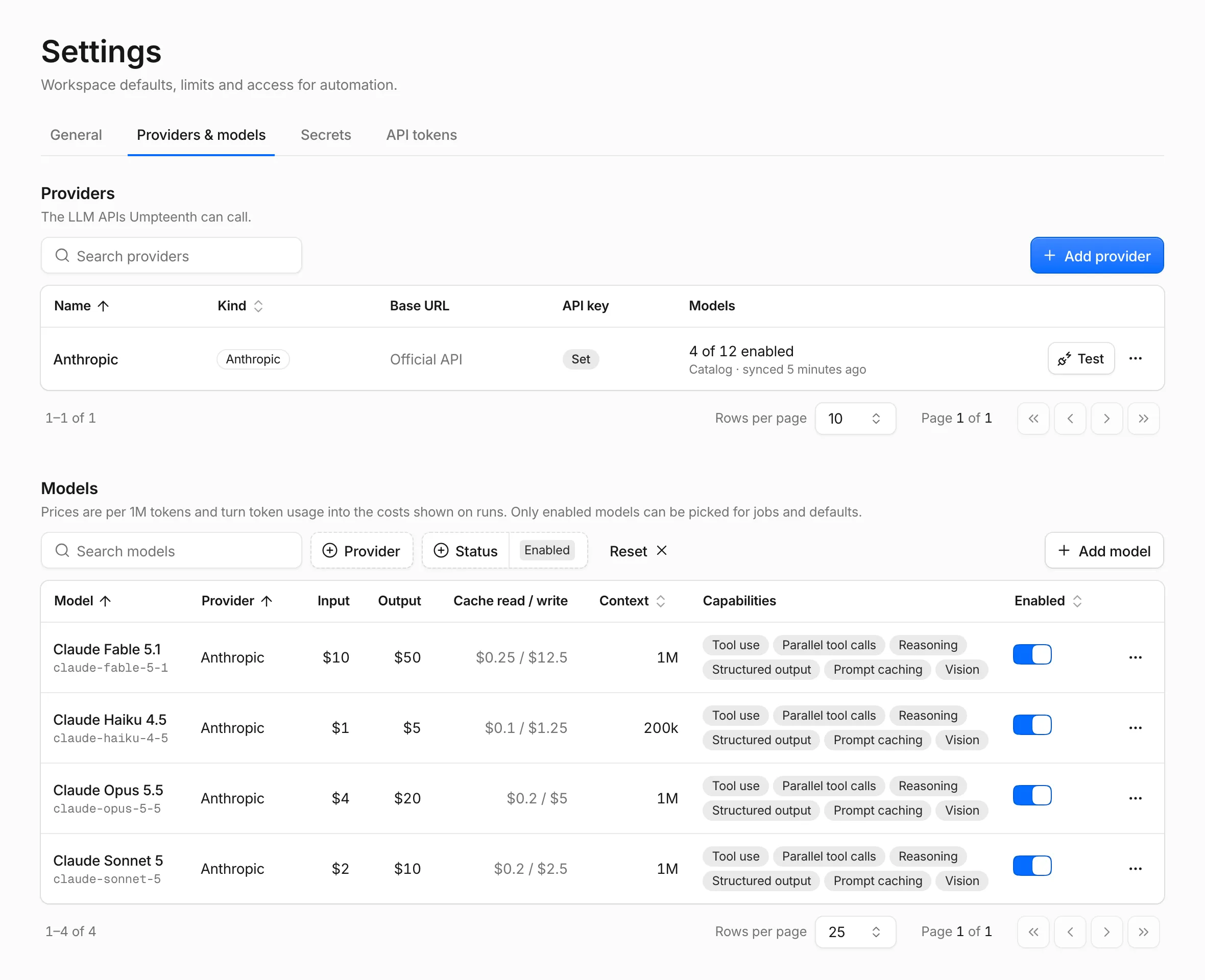Click the Claude Opus 5.5 model name
The width and height of the screenshot is (1205, 980).
(108, 790)
